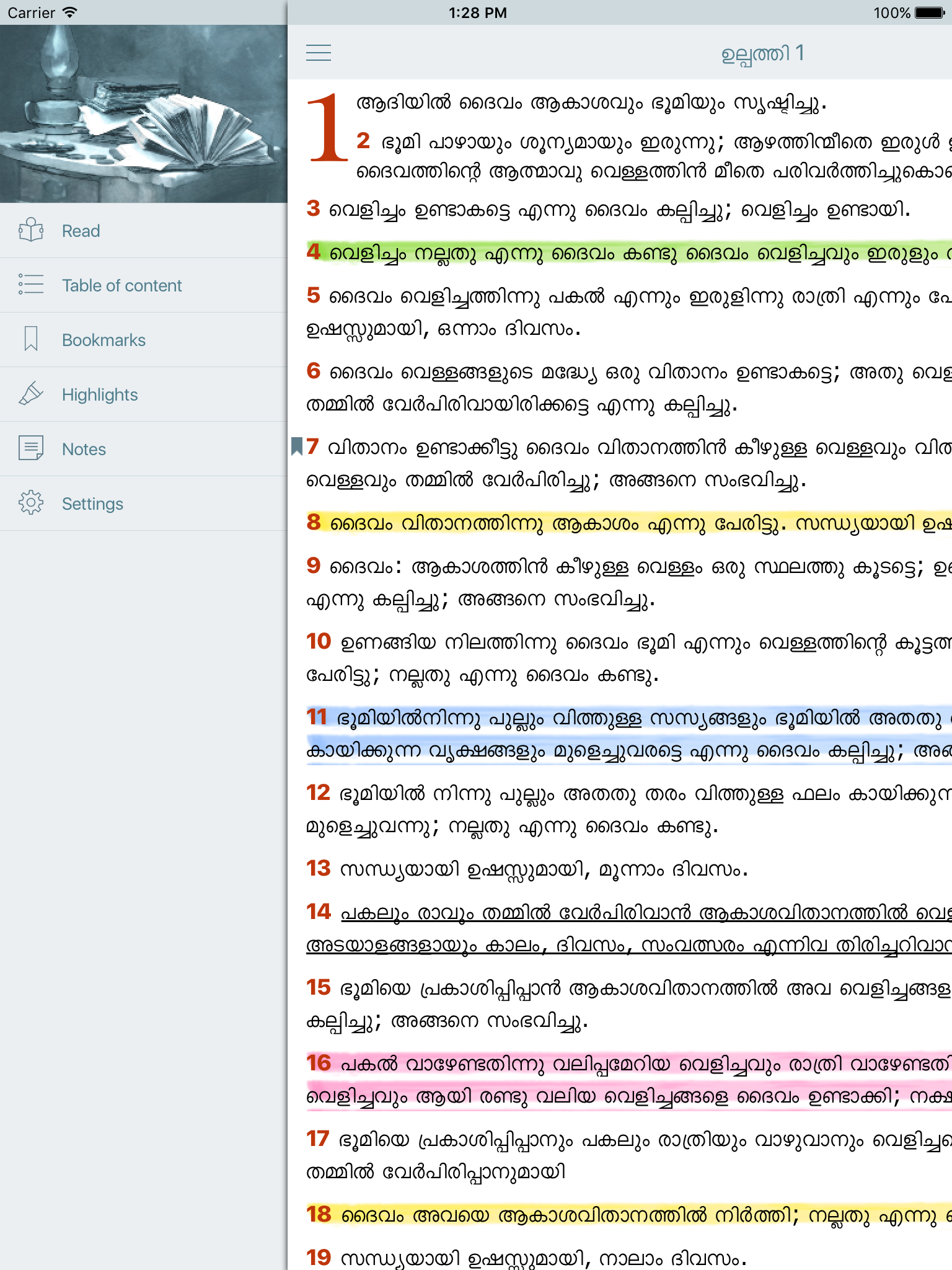Select verse number 9
The width and height of the screenshot is (952, 1270).
(x=313, y=566)
